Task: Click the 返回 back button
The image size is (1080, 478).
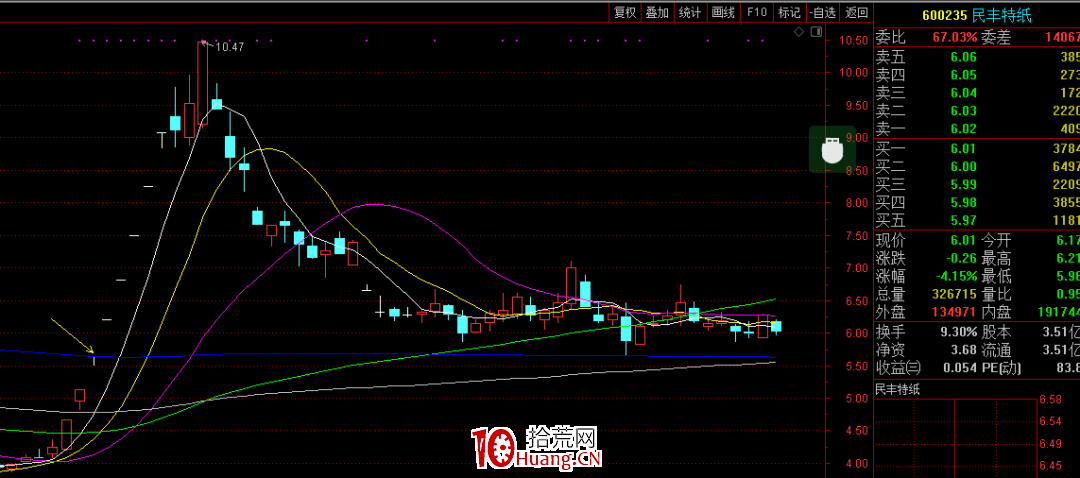Action: (x=856, y=12)
